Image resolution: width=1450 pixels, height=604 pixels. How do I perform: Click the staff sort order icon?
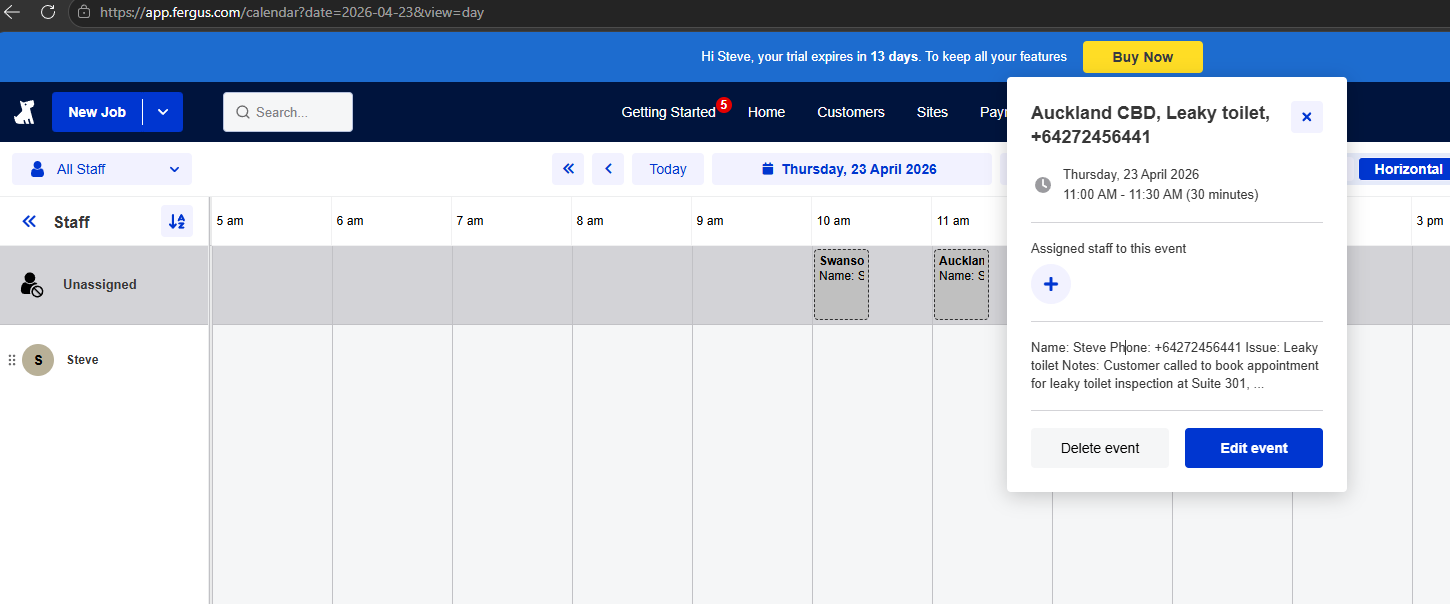click(177, 221)
